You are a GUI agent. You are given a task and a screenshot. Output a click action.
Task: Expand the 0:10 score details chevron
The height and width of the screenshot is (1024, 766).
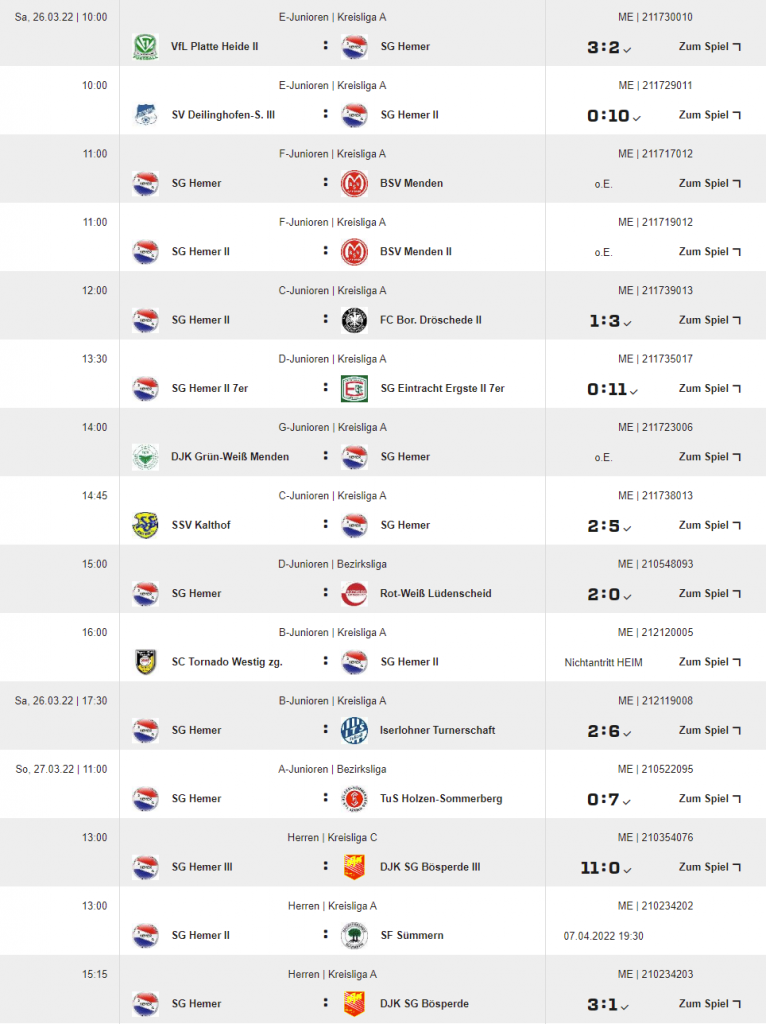coord(637,118)
